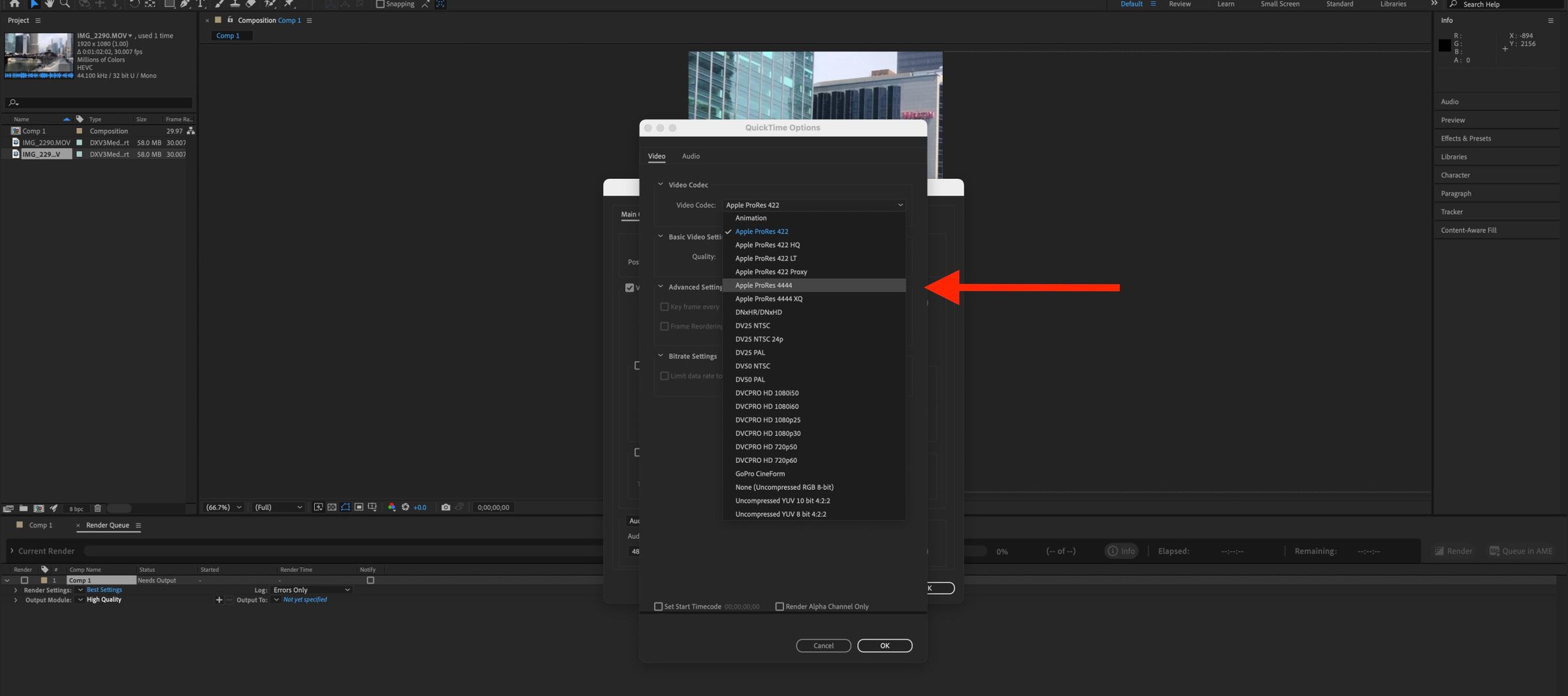Open the Create New Folder icon in Project panel
The height and width of the screenshot is (696, 1568).
[x=24, y=508]
